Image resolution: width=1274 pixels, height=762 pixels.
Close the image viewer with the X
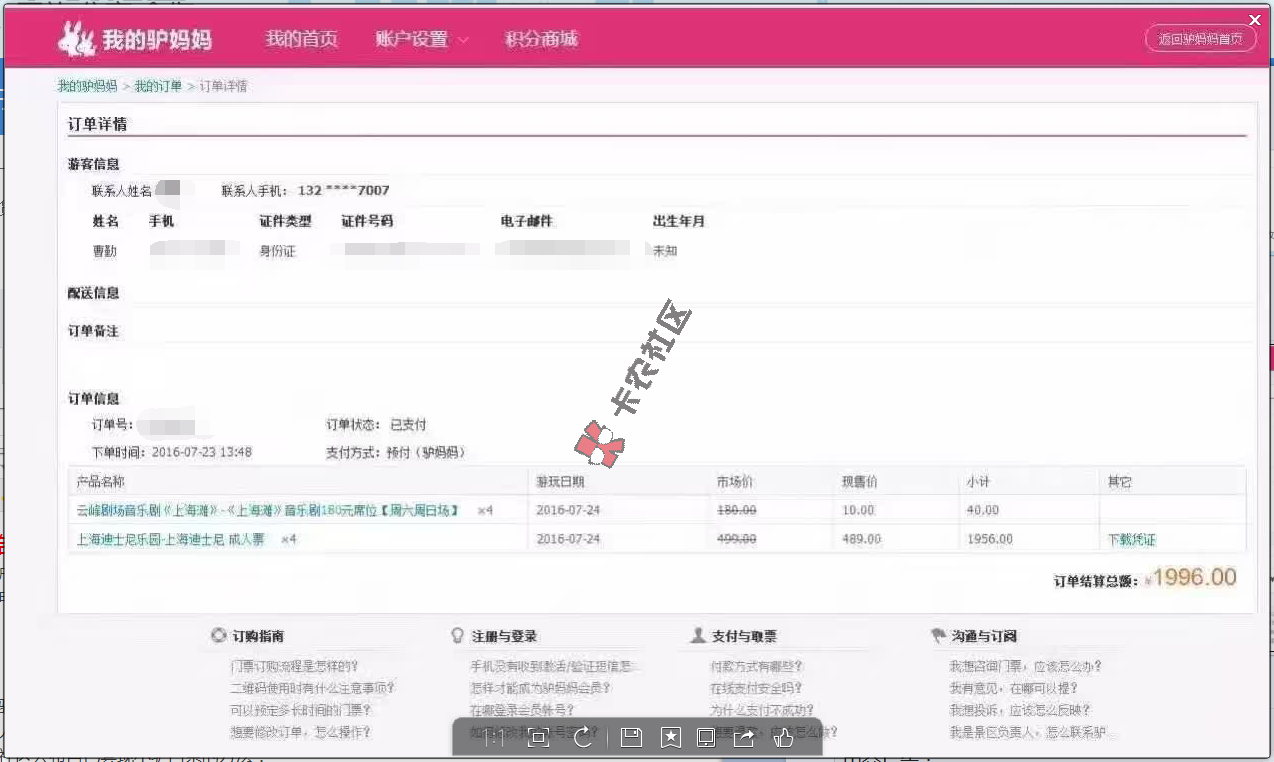coord(1256,20)
